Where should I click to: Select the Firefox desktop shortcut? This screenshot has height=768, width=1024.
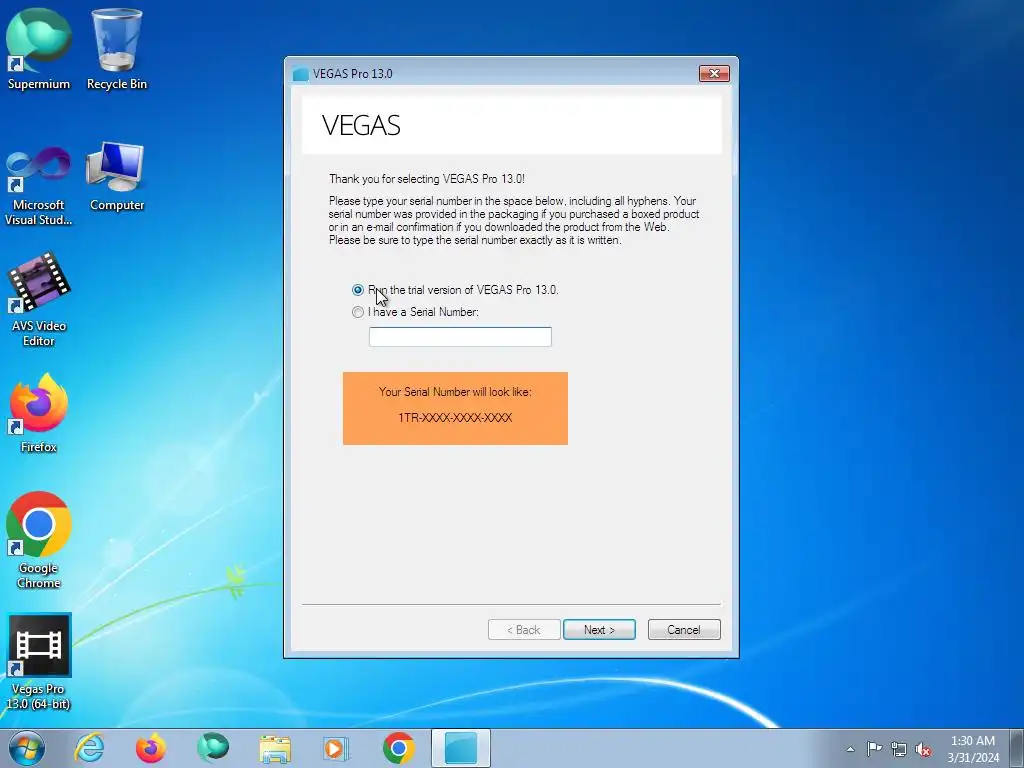tap(39, 413)
